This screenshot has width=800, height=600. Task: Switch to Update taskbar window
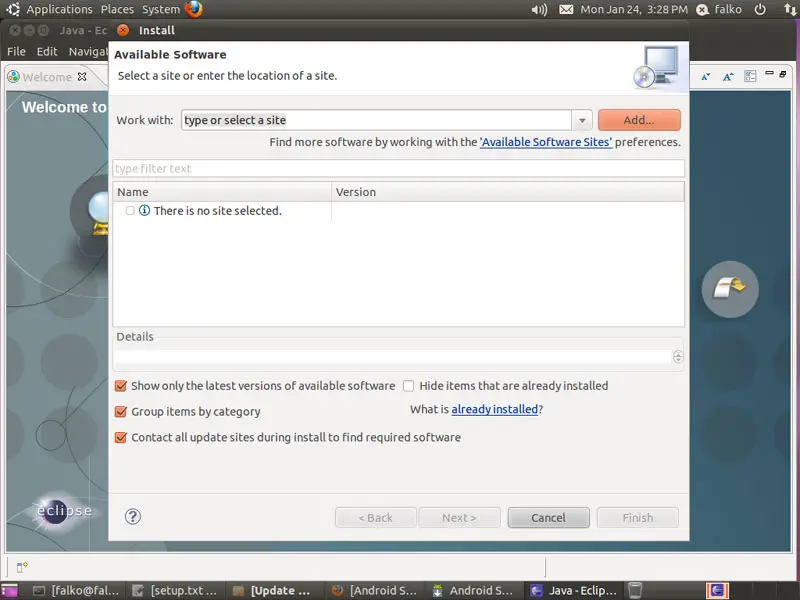point(273,590)
